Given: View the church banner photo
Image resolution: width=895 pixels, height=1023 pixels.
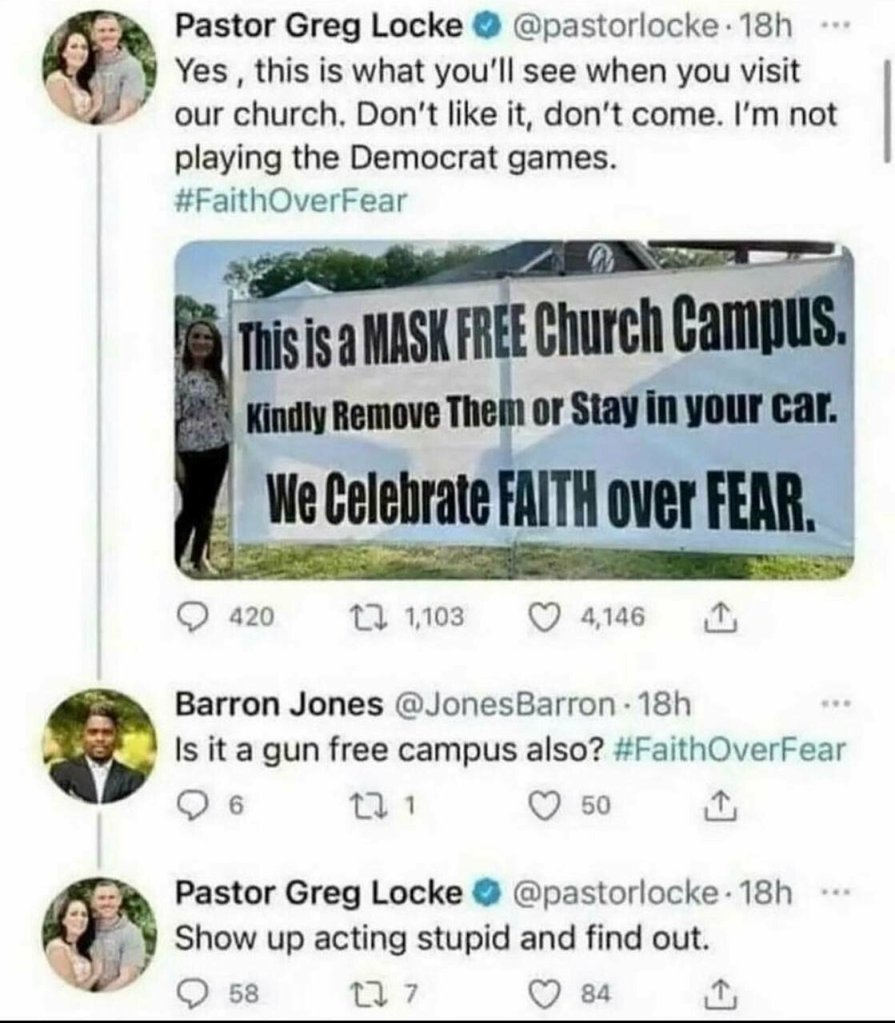Looking at the screenshot, I should [514, 410].
